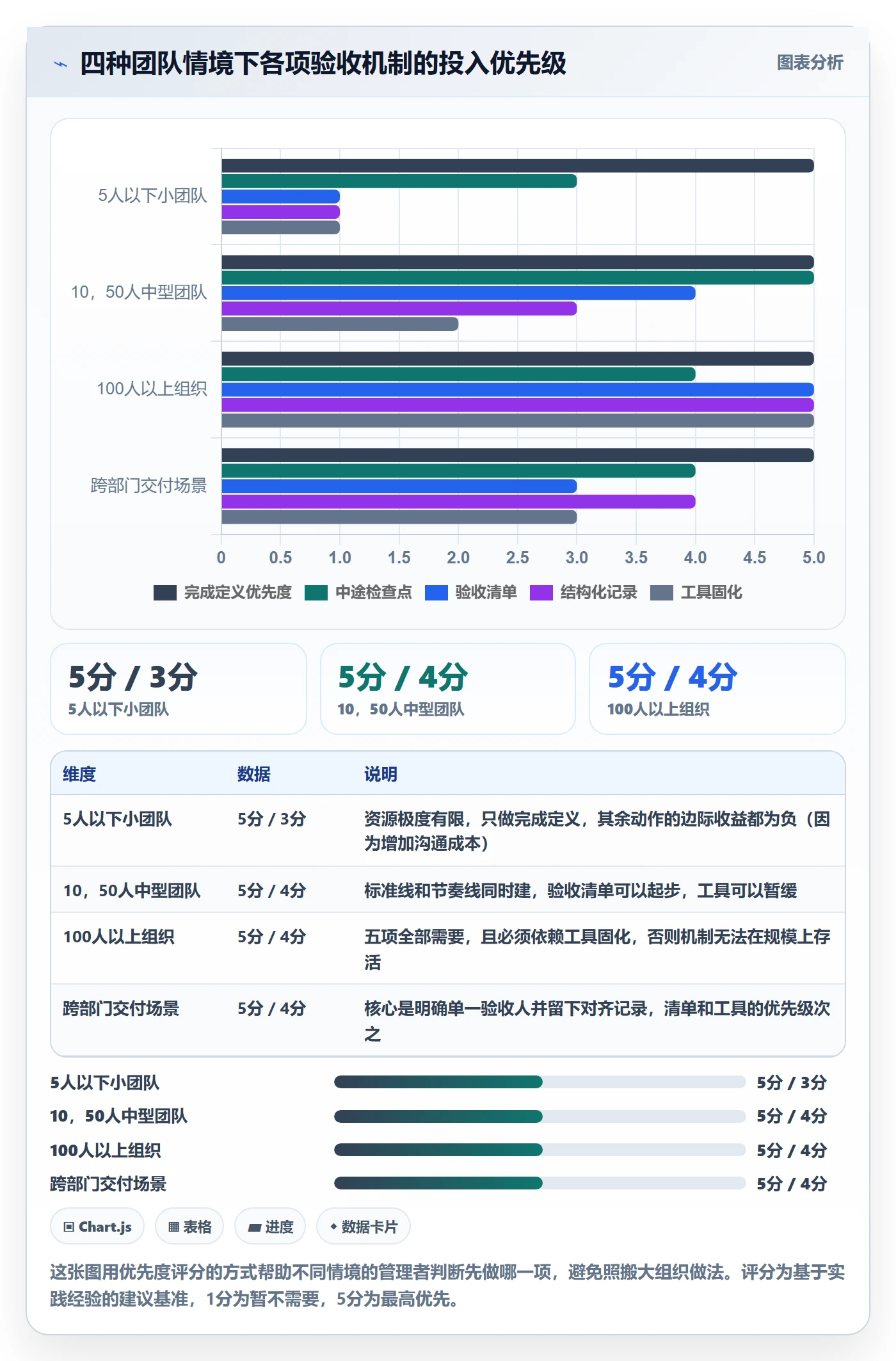
Task: Click the 数据 column header
Action: (x=254, y=774)
